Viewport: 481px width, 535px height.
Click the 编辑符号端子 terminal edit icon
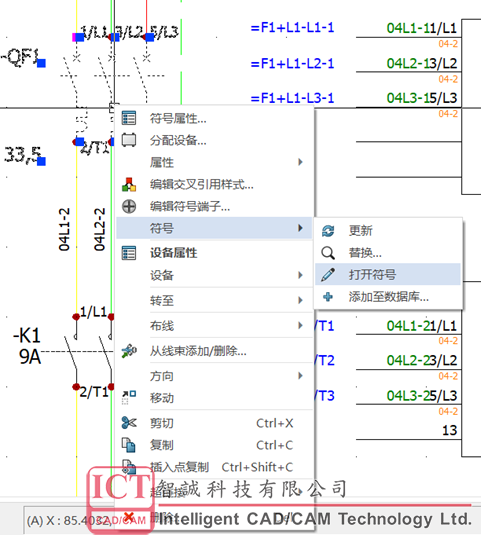[x=129, y=206]
